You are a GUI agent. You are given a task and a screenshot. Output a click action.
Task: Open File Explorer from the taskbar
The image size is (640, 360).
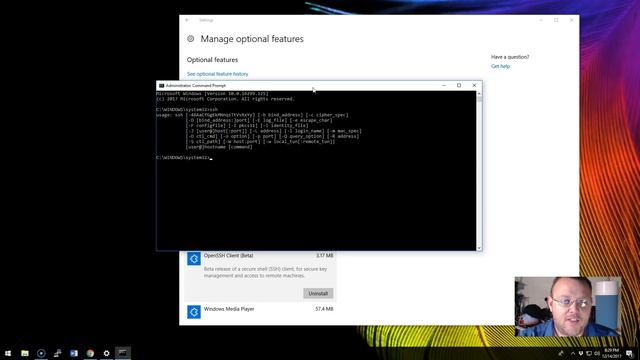(25, 353)
